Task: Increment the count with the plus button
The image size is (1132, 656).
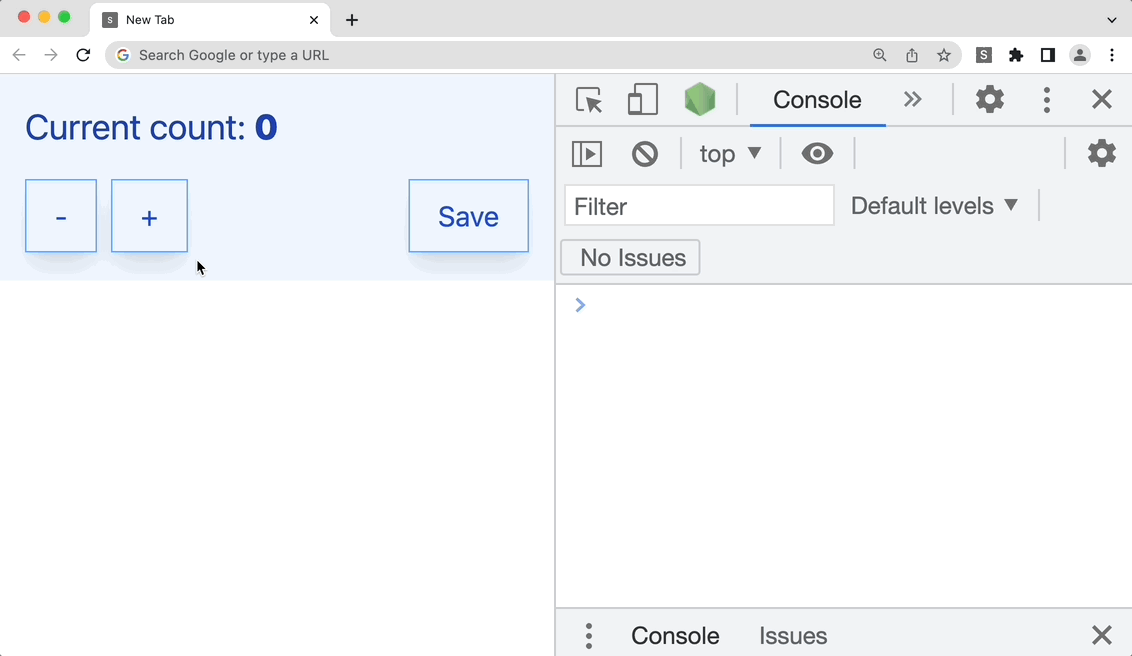Action: (149, 215)
